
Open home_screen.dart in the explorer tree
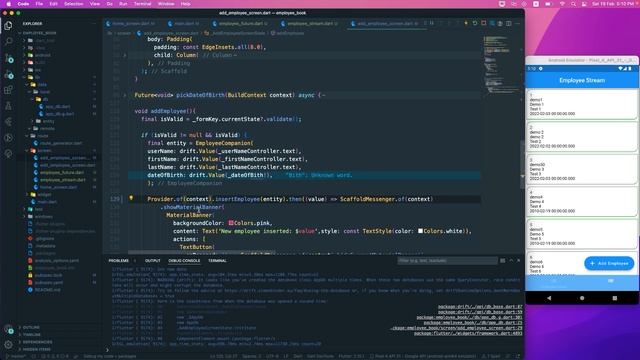point(58,187)
